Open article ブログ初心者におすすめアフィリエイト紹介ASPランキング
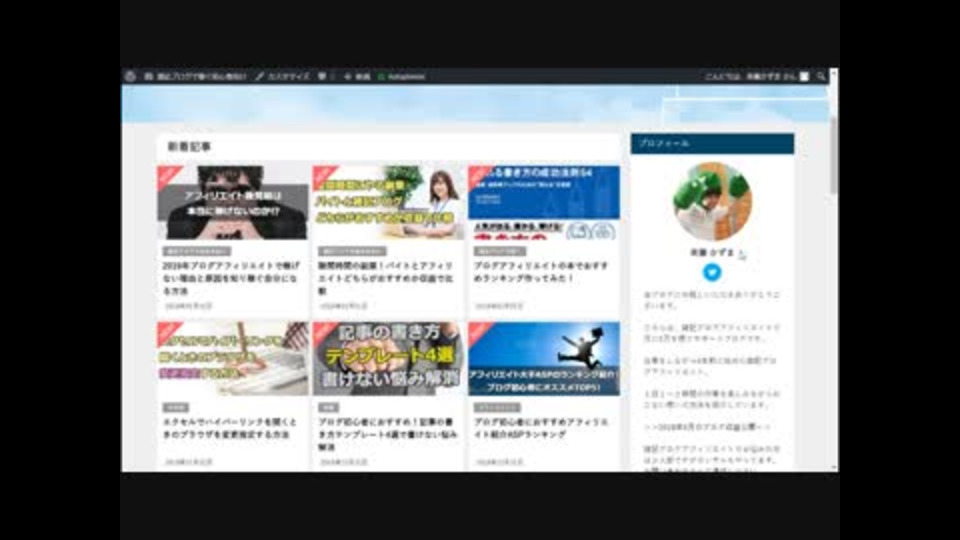This screenshot has width=960, height=540. pos(541,428)
